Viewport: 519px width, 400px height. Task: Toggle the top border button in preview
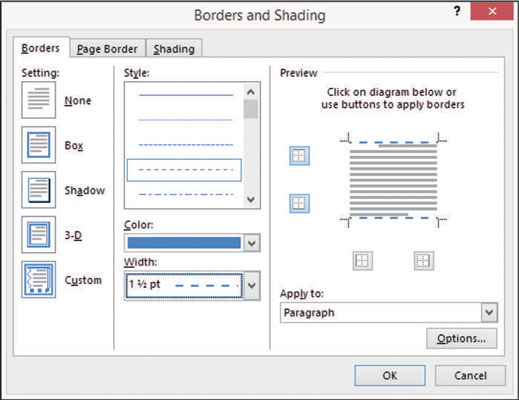point(299,156)
